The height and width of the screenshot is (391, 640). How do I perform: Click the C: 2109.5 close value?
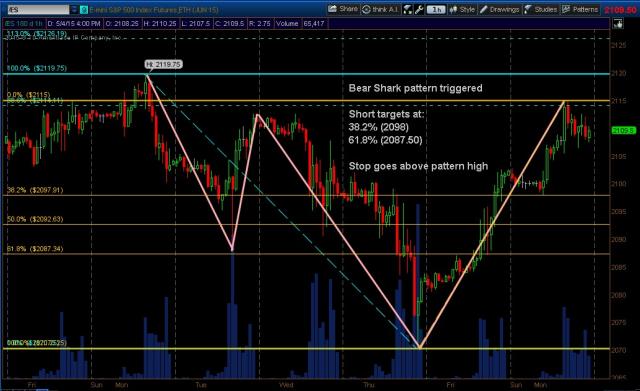click(x=229, y=24)
